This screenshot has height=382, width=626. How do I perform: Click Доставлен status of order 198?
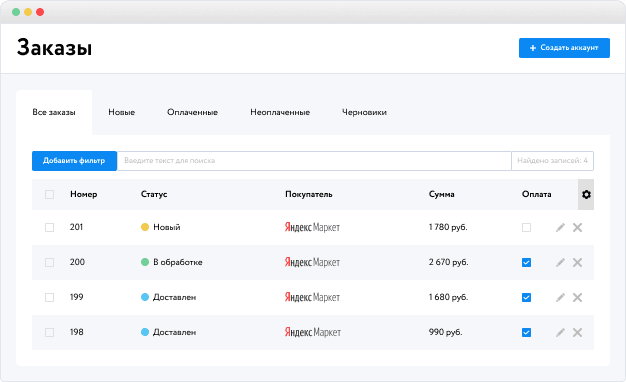[174, 332]
